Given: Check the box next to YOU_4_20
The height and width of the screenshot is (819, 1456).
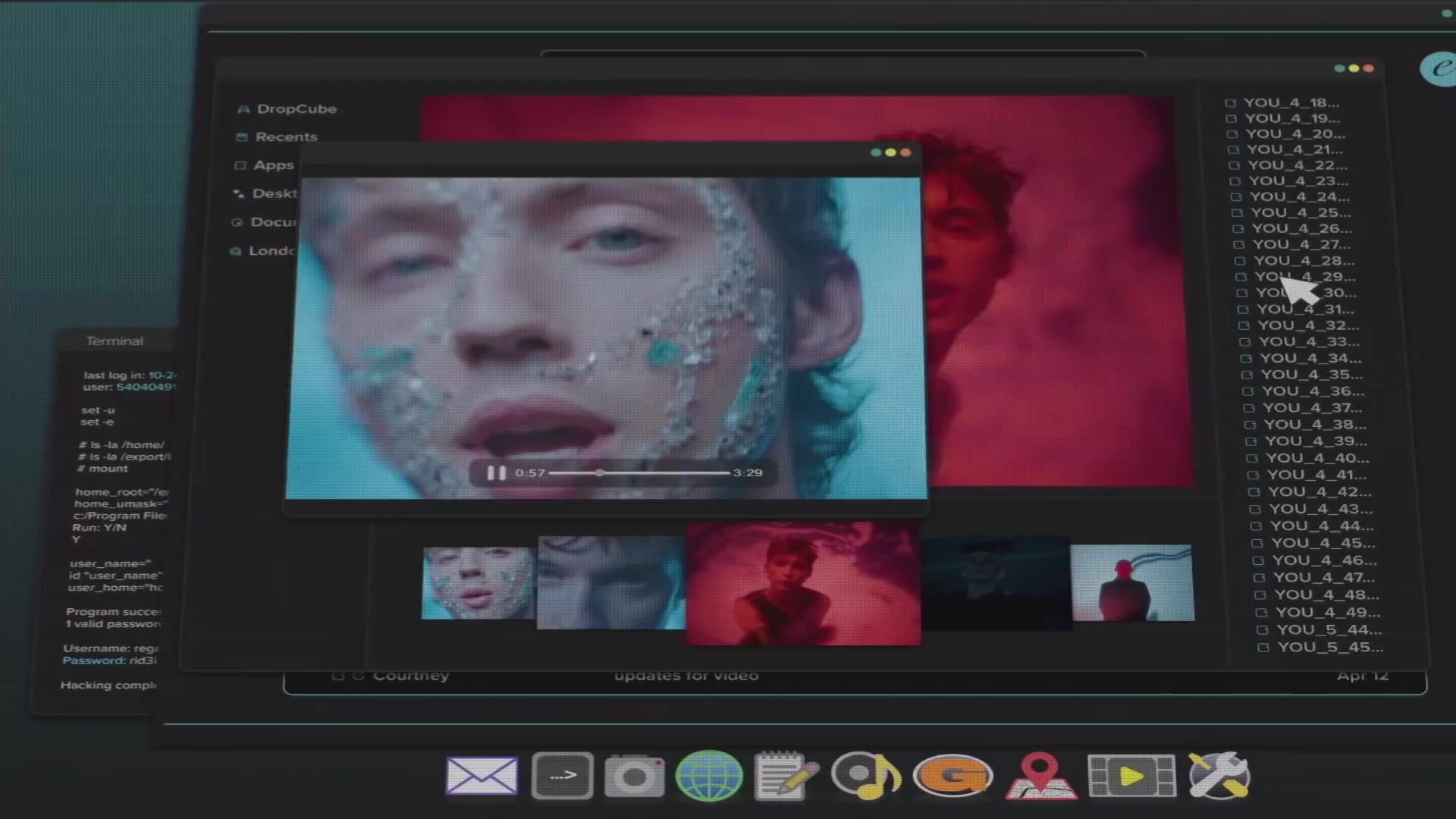Looking at the screenshot, I should click(x=1232, y=134).
